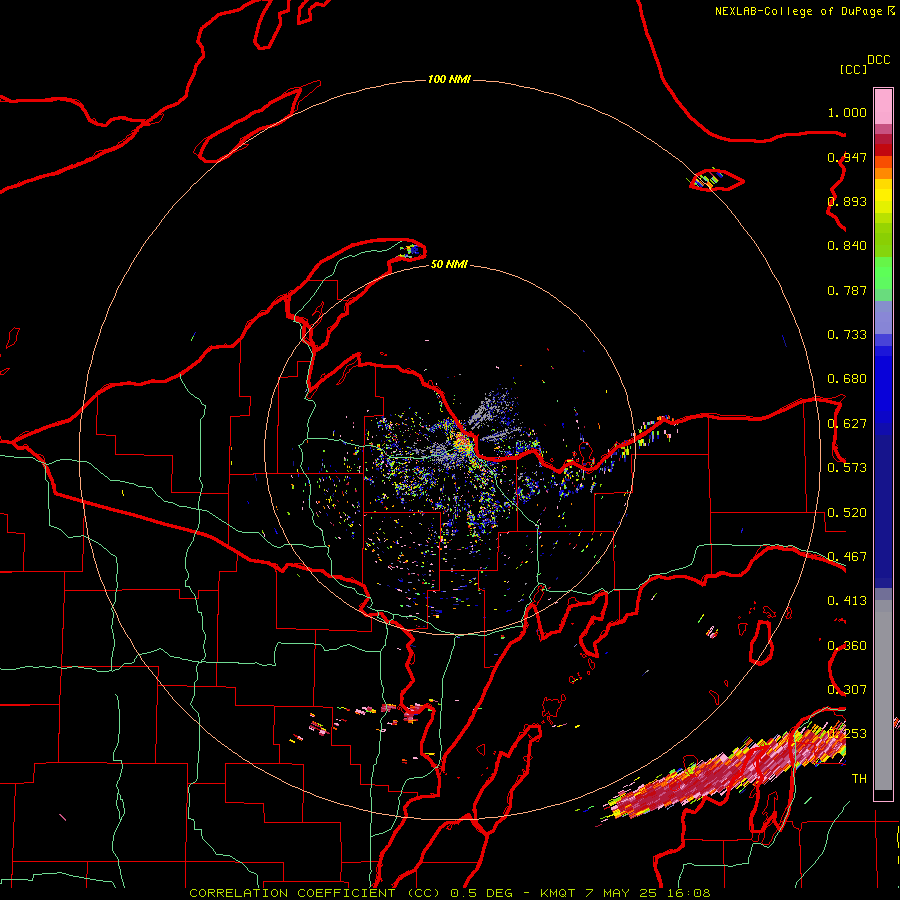Click the 0.947 scale value
900x900 pixels.
coord(847,157)
